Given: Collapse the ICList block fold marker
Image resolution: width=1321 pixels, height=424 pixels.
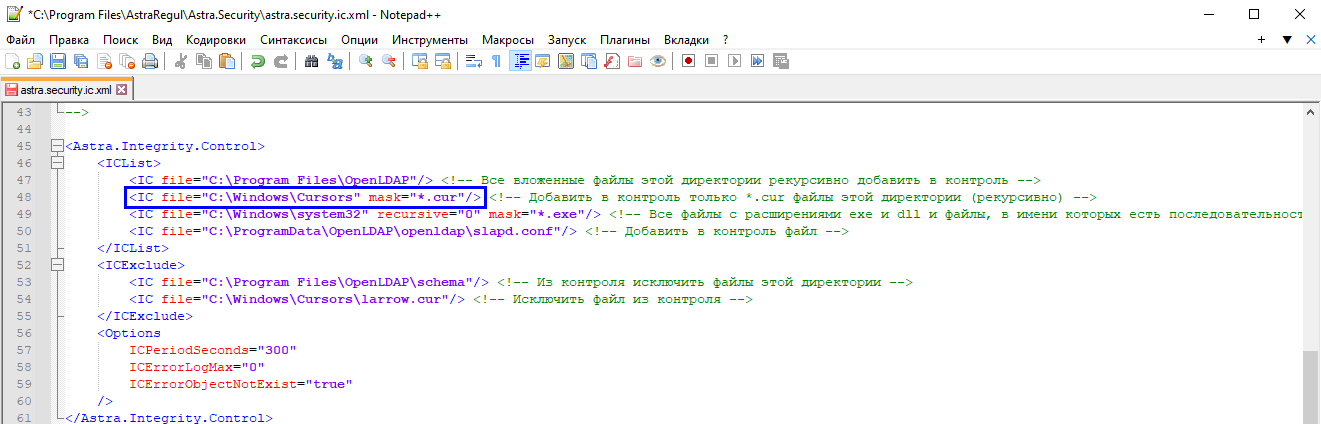Looking at the screenshot, I should 57,163.
